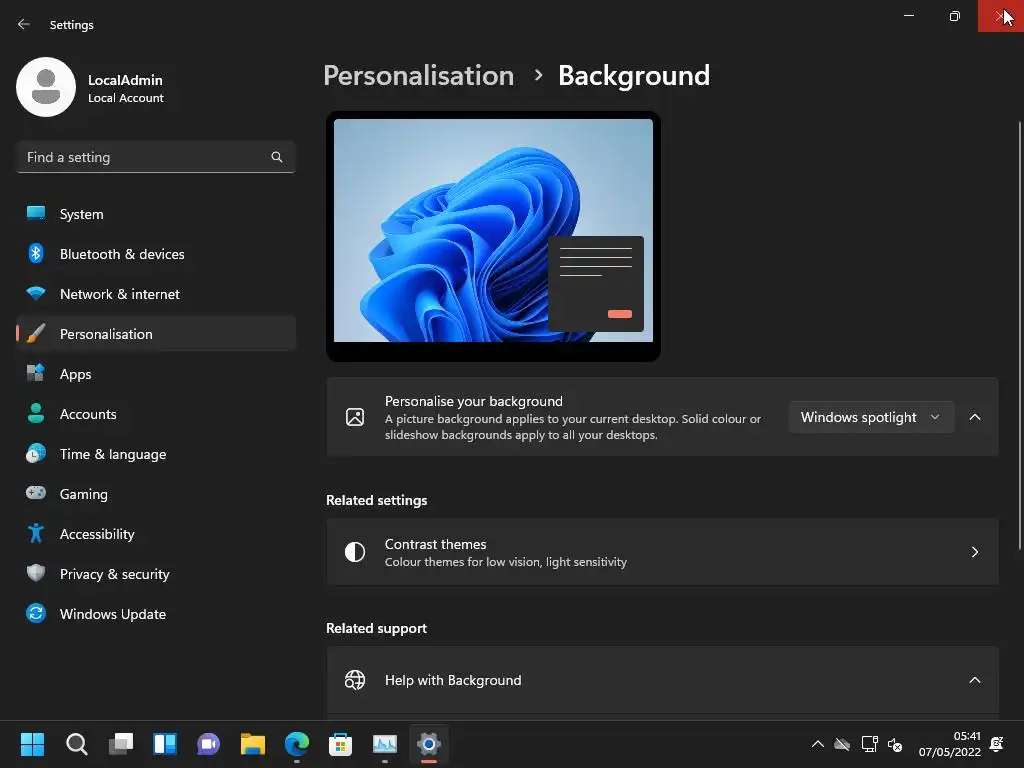Restore down the Settings window
1024x768 pixels.
tap(954, 16)
